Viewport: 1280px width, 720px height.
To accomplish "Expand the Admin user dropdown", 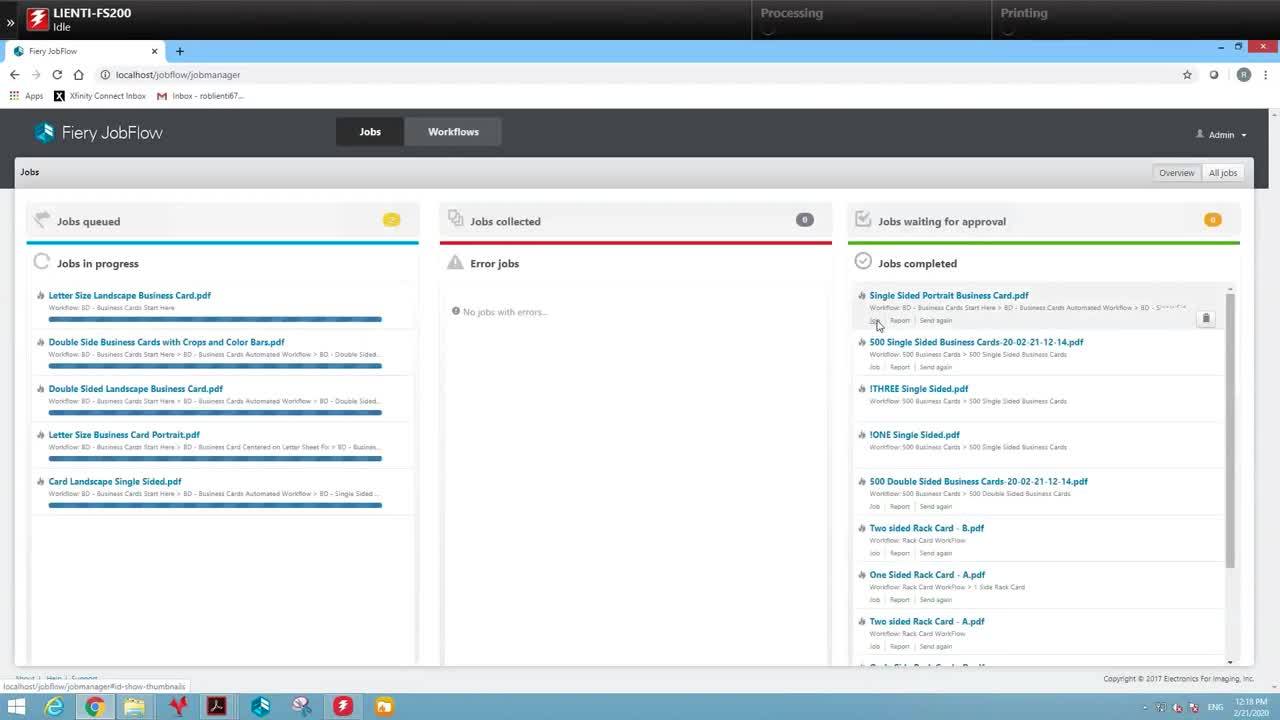I will coord(1221,135).
